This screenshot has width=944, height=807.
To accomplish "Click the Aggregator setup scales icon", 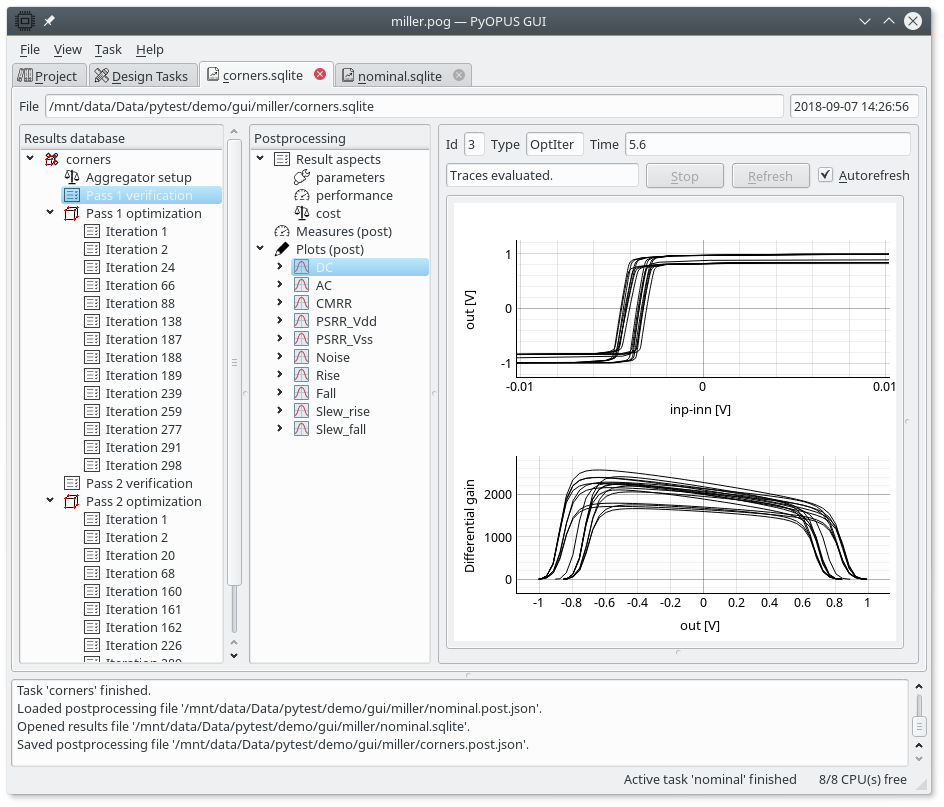I will point(72,177).
